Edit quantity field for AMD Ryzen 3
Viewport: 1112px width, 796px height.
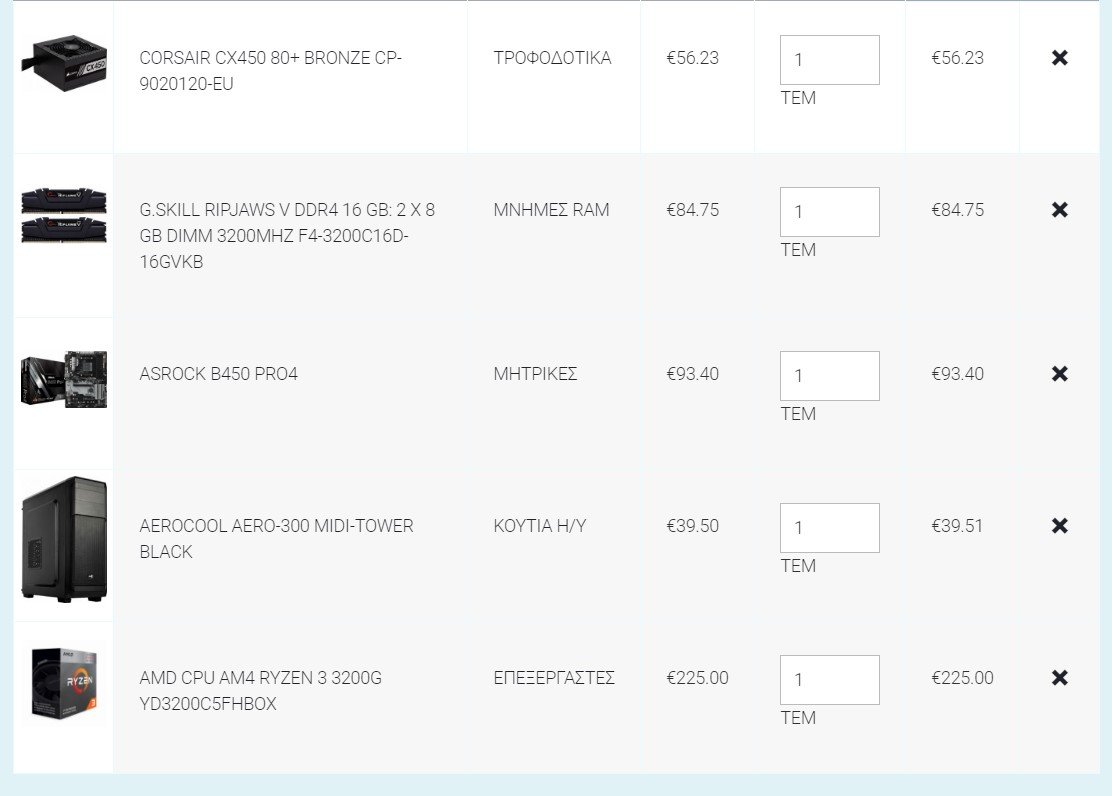click(830, 680)
